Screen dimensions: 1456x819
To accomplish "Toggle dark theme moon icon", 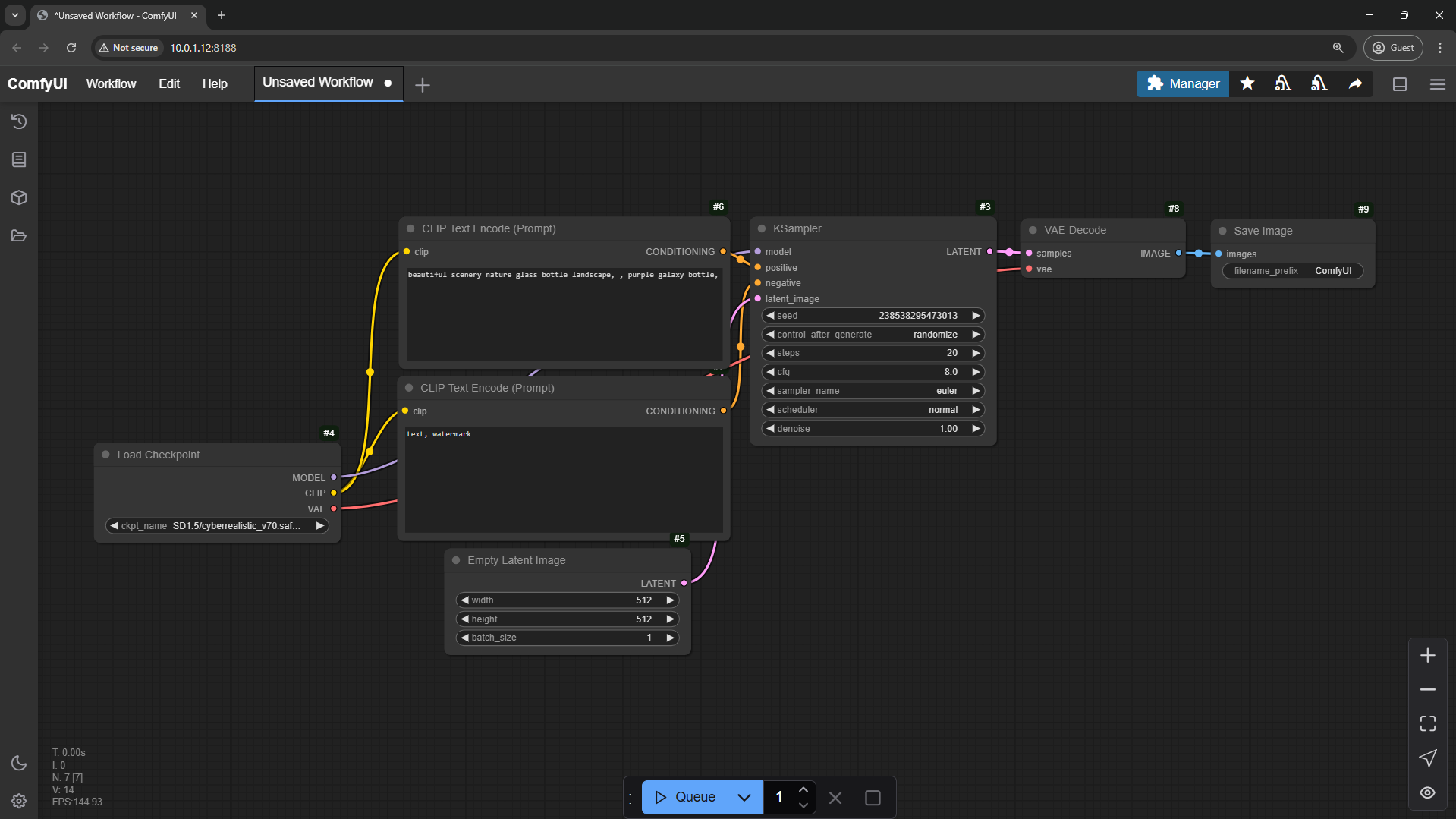I will (19, 763).
